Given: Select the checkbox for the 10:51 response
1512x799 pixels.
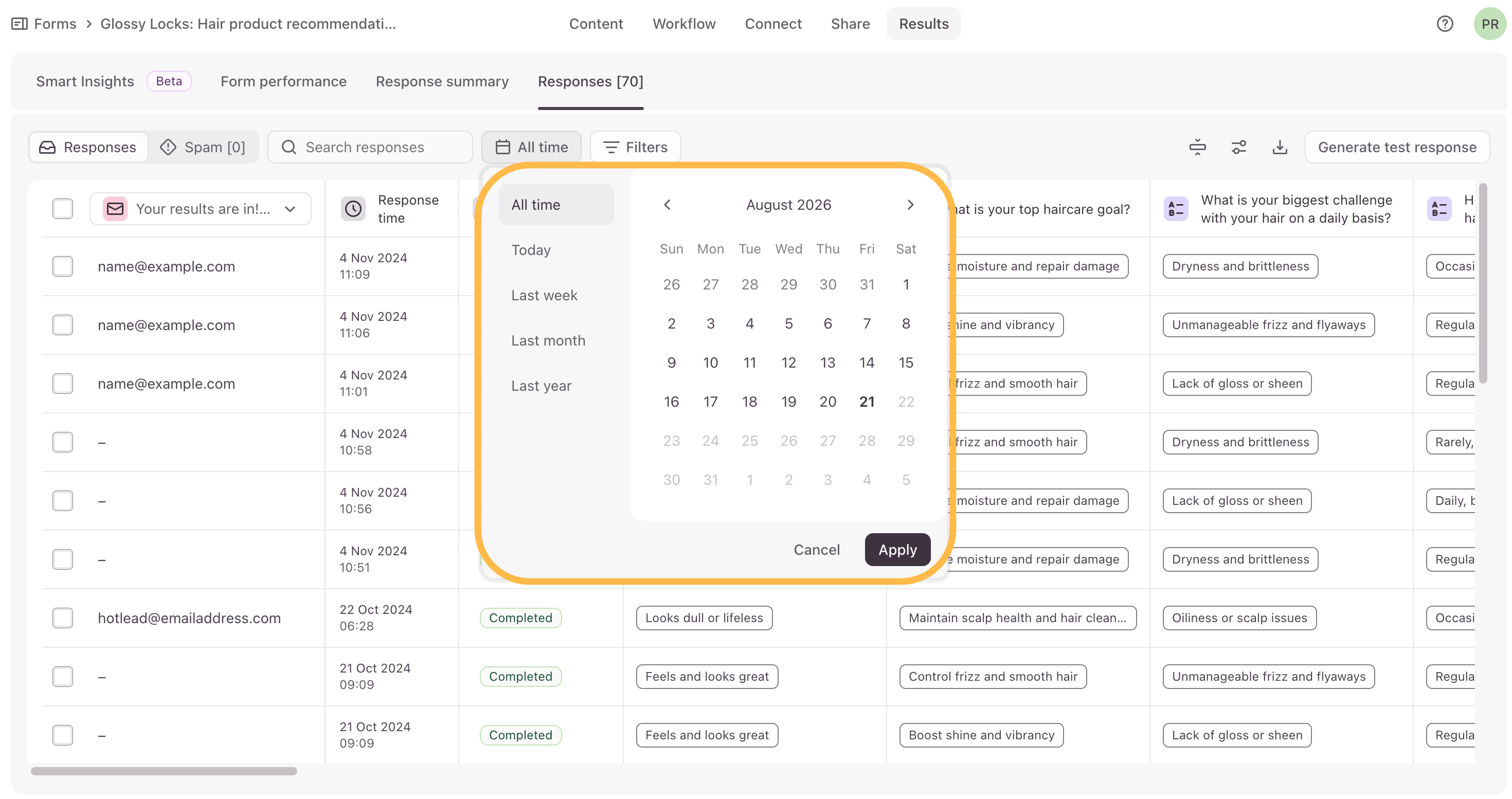Looking at the screenshot, I should pos(63,559).
